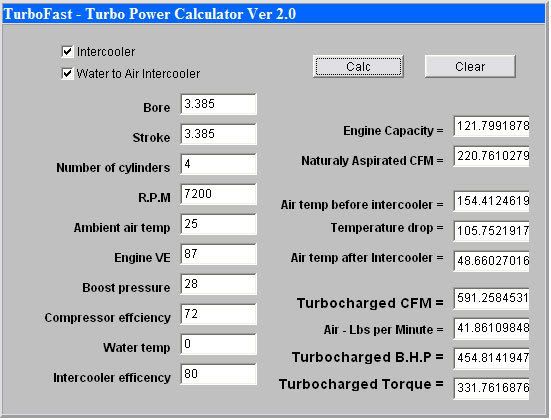Click the 'Engine Capacity =' label
The width and height of the screenshot is (551, 420).
click(393, 131)
